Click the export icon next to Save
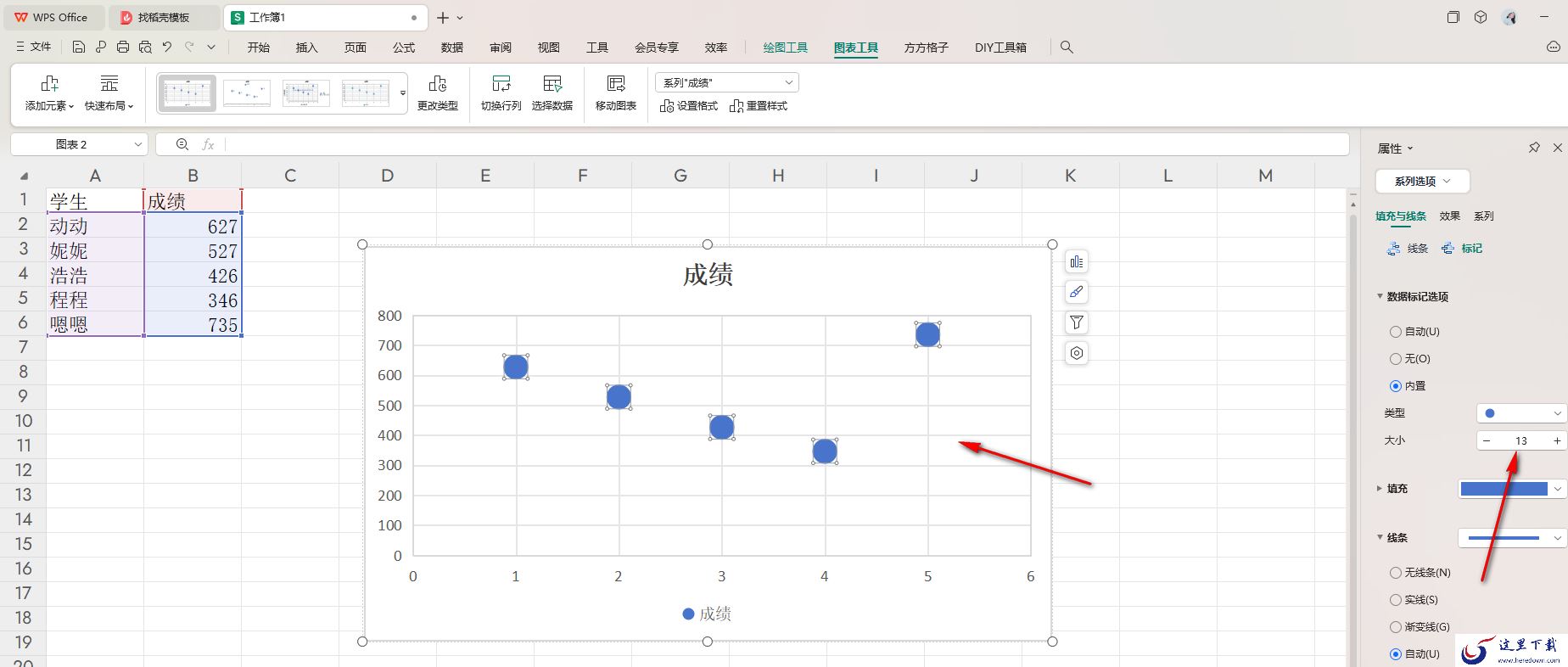The width and height of the screenshot is (1568, 667). tap(101, 48)
